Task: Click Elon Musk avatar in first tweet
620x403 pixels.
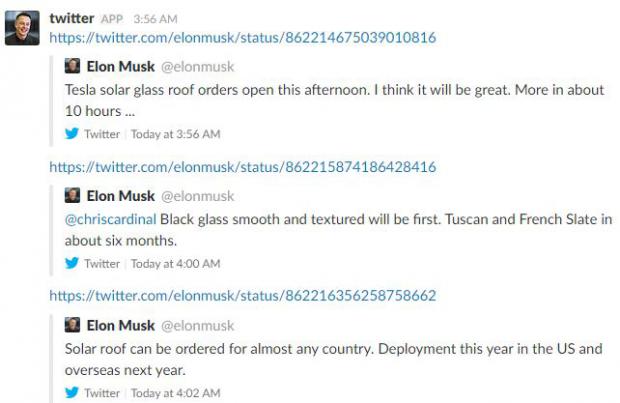Action: (72, 66)
